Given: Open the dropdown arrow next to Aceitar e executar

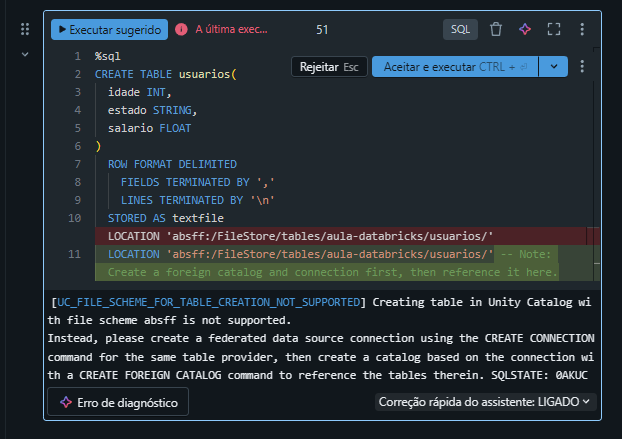Looking at the screenshot, I should click(553, 67).
